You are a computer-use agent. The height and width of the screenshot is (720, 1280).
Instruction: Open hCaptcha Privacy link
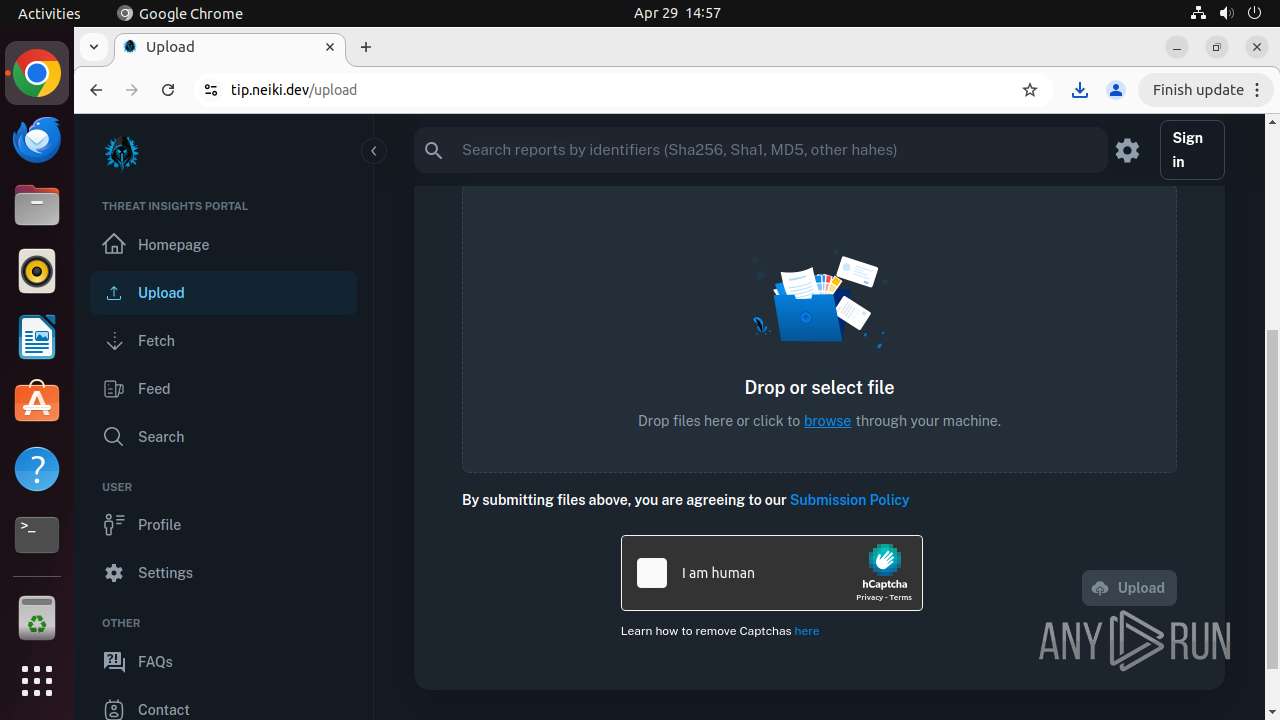coord(869,598)
